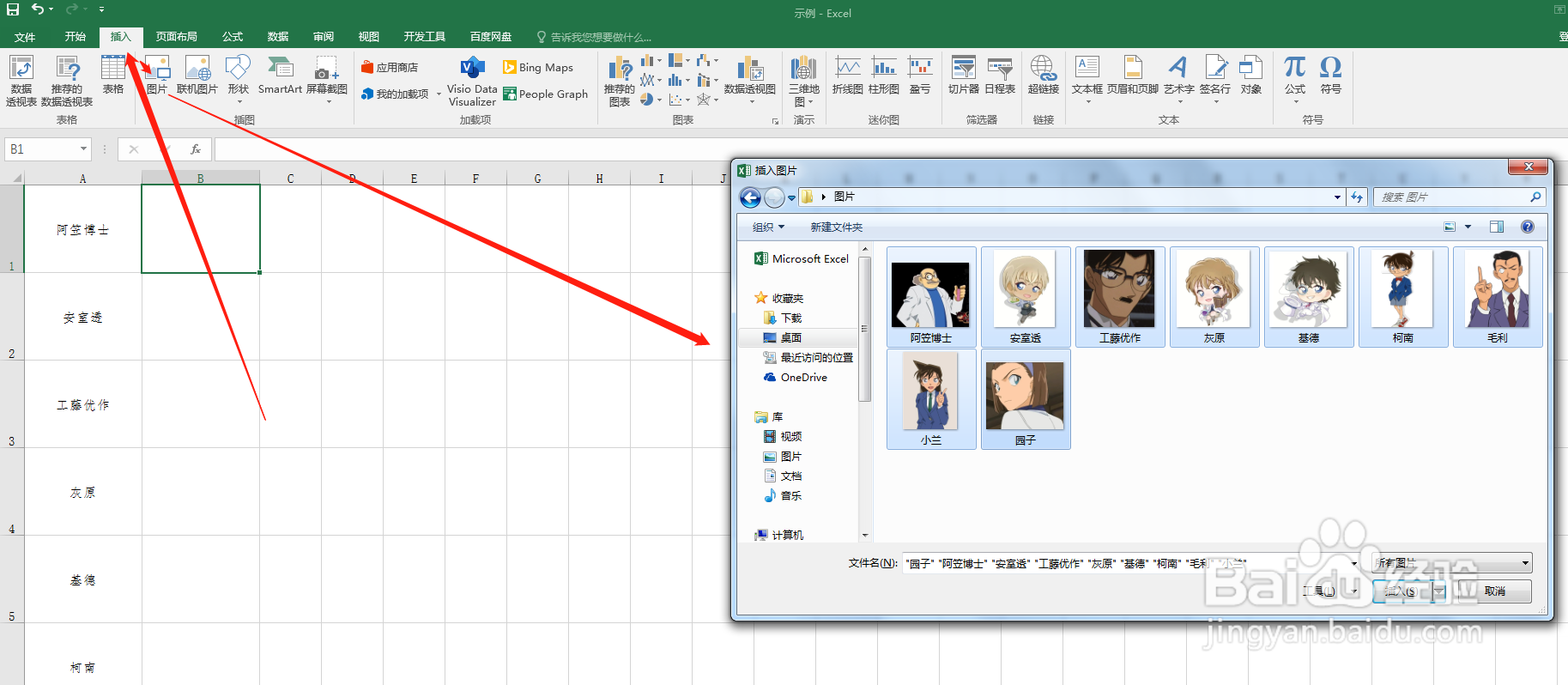1568x685 pixels.
Task: Click the file name input field
Action: click(1131, 563)
